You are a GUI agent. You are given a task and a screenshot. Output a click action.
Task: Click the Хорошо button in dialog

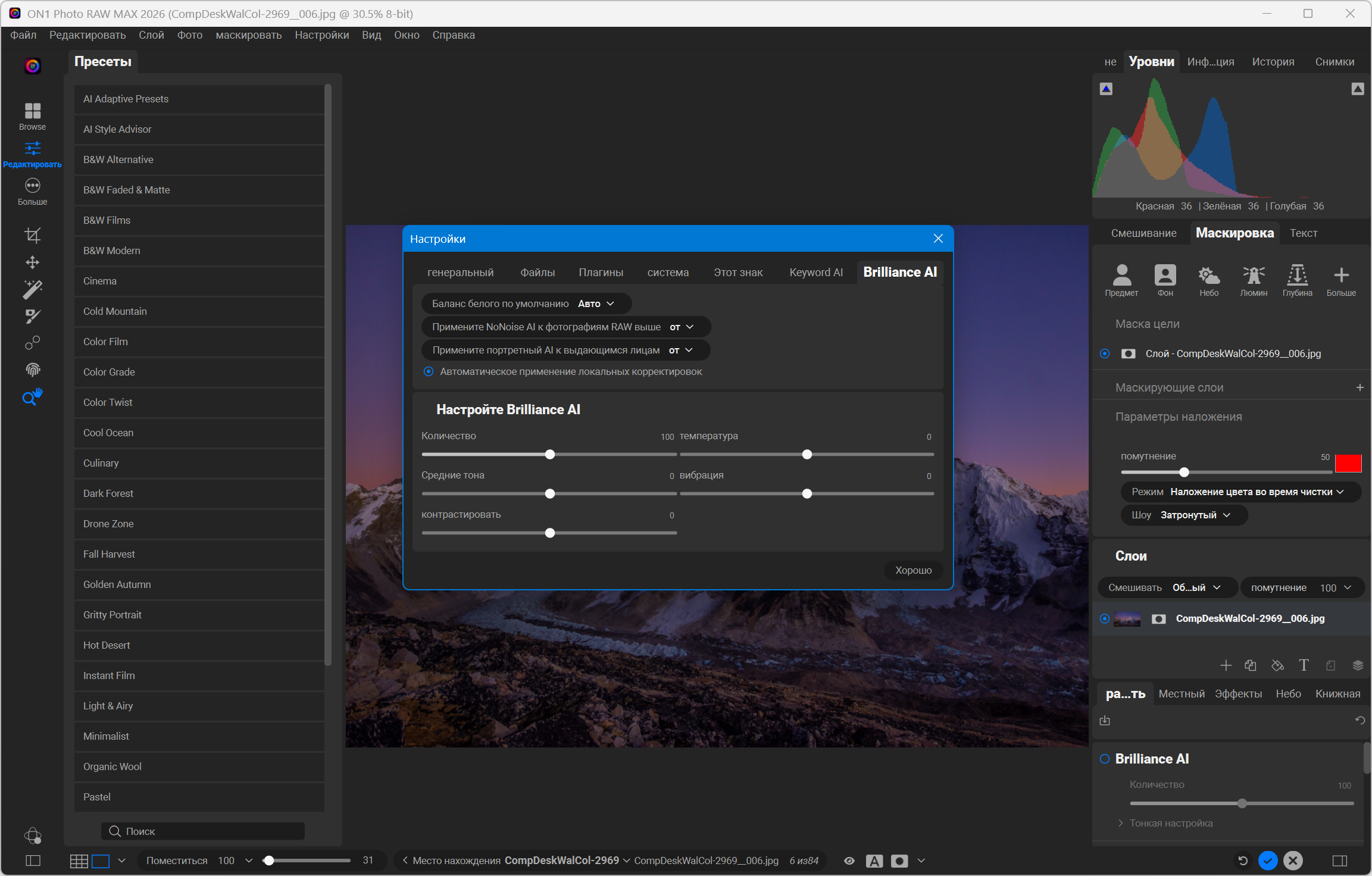pos(913,570)
